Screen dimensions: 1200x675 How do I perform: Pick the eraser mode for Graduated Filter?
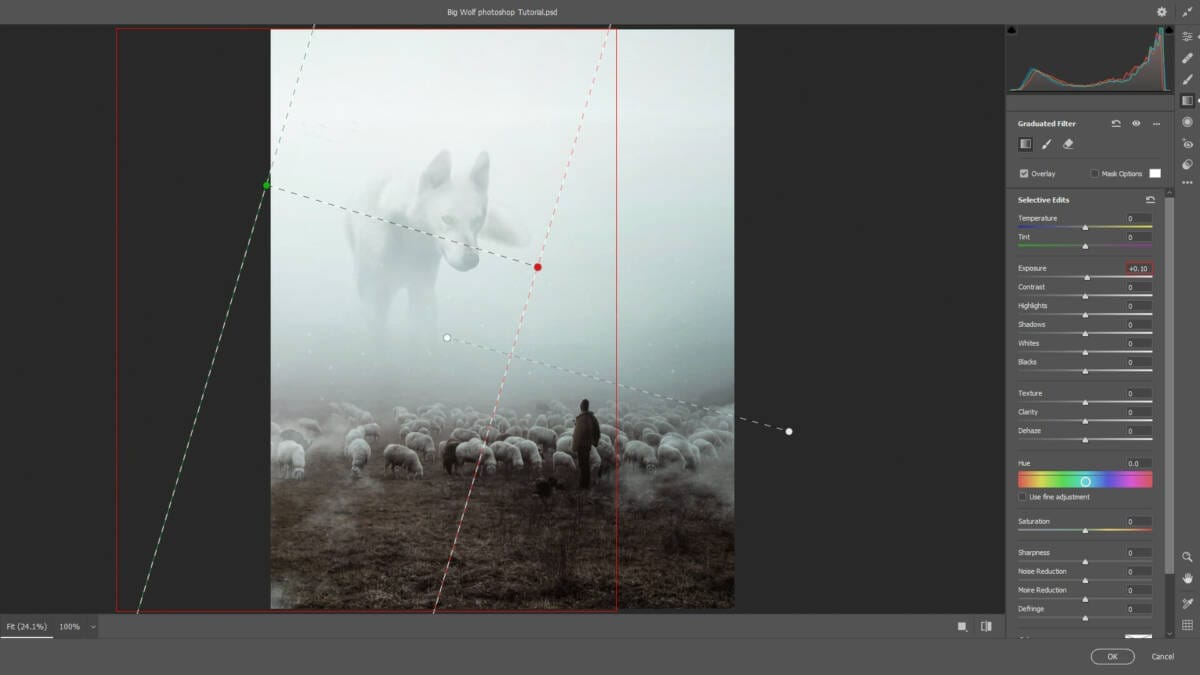1068,144
